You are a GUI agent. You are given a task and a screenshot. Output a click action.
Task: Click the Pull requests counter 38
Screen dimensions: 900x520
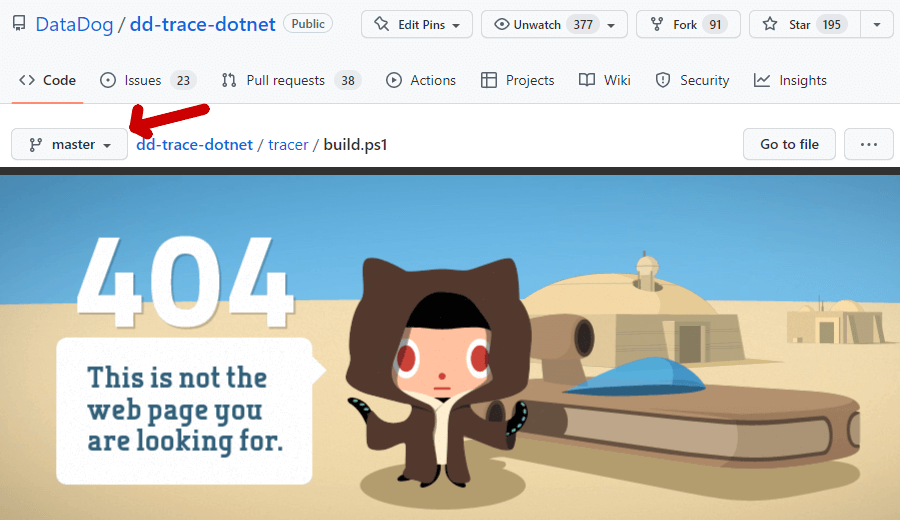[x=348, y=81]
